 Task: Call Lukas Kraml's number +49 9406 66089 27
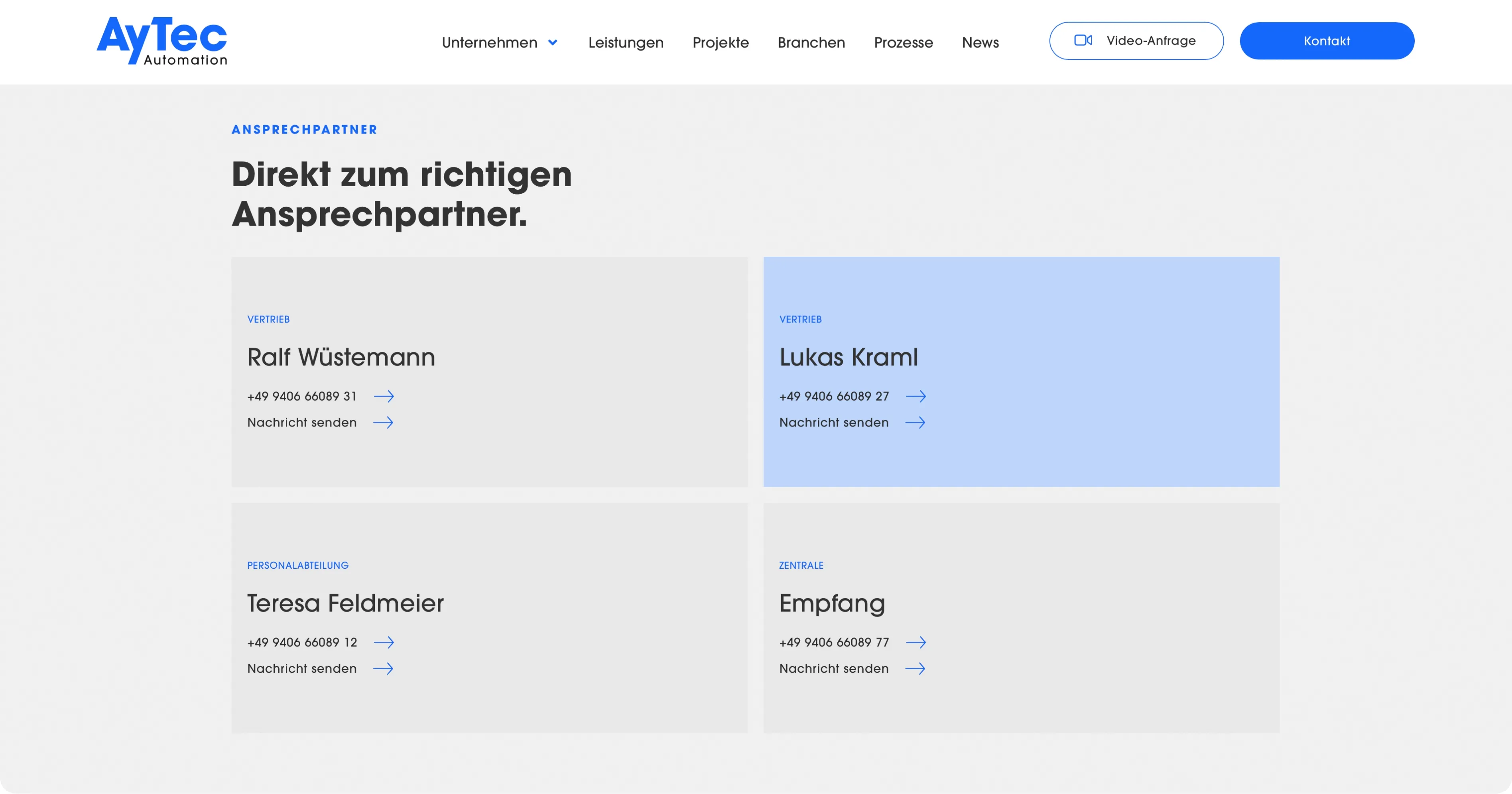(833, 397)
